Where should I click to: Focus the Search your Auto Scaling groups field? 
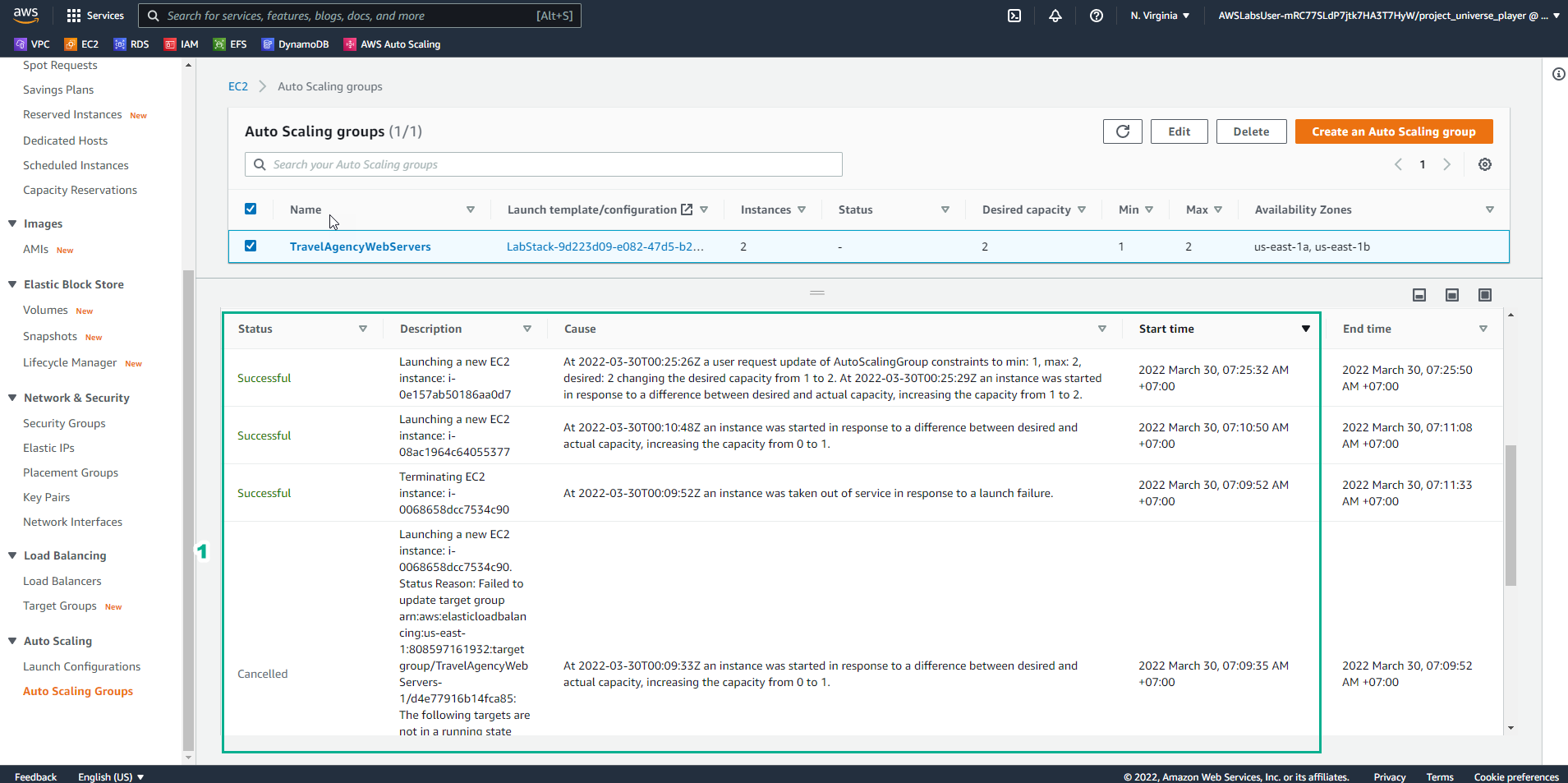(x=544, y=164)
